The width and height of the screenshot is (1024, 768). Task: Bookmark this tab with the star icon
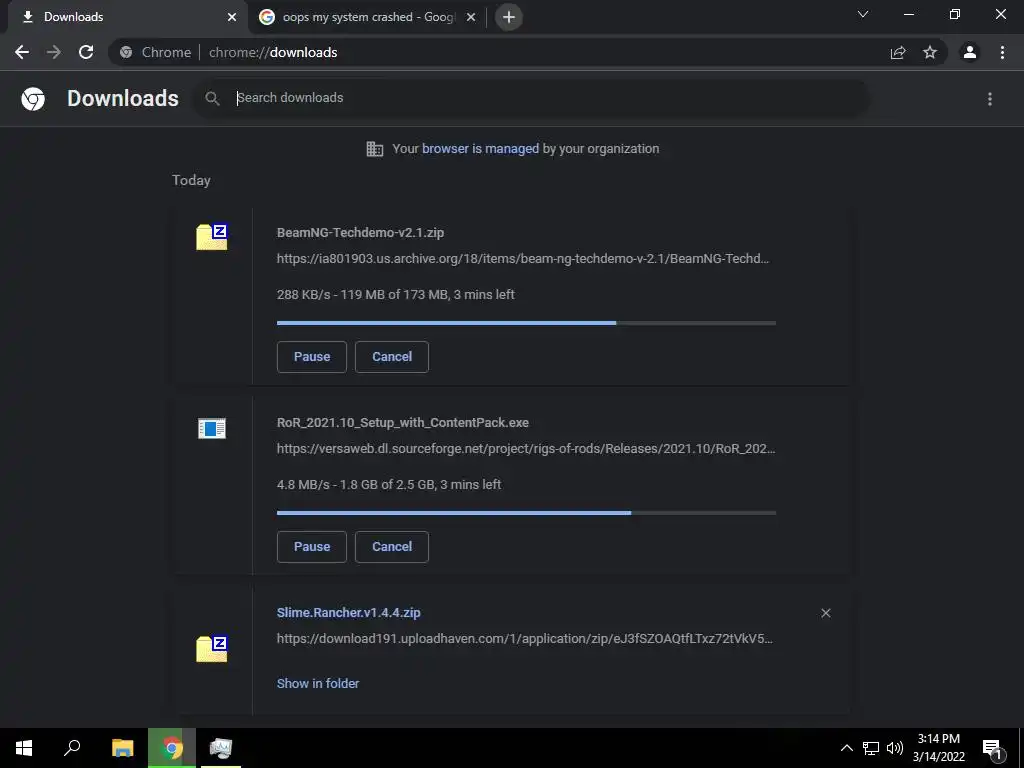pos(930,52)
